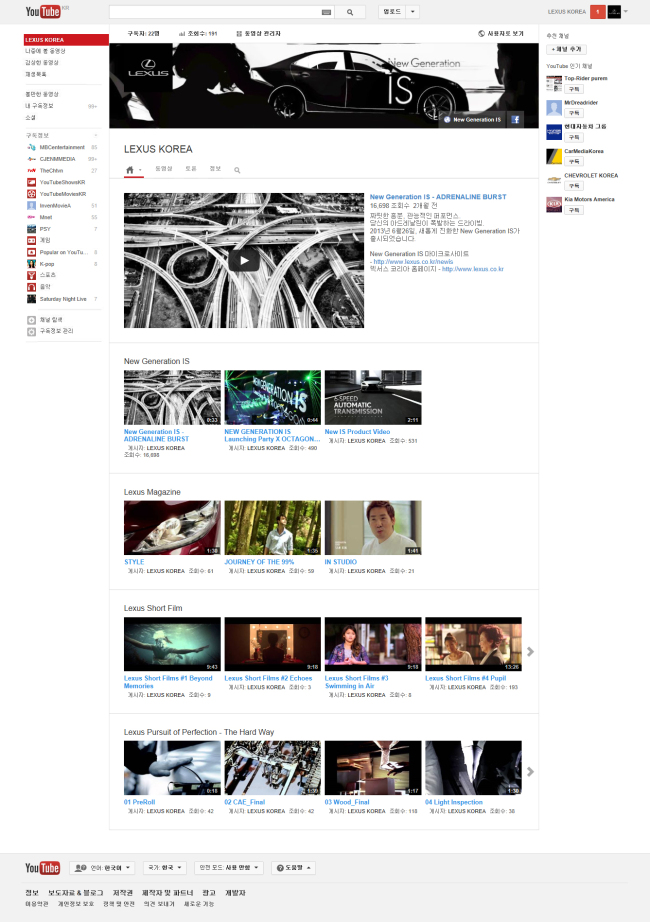Open the on-screen keyboard icon in search box

(x=326, y=12)
